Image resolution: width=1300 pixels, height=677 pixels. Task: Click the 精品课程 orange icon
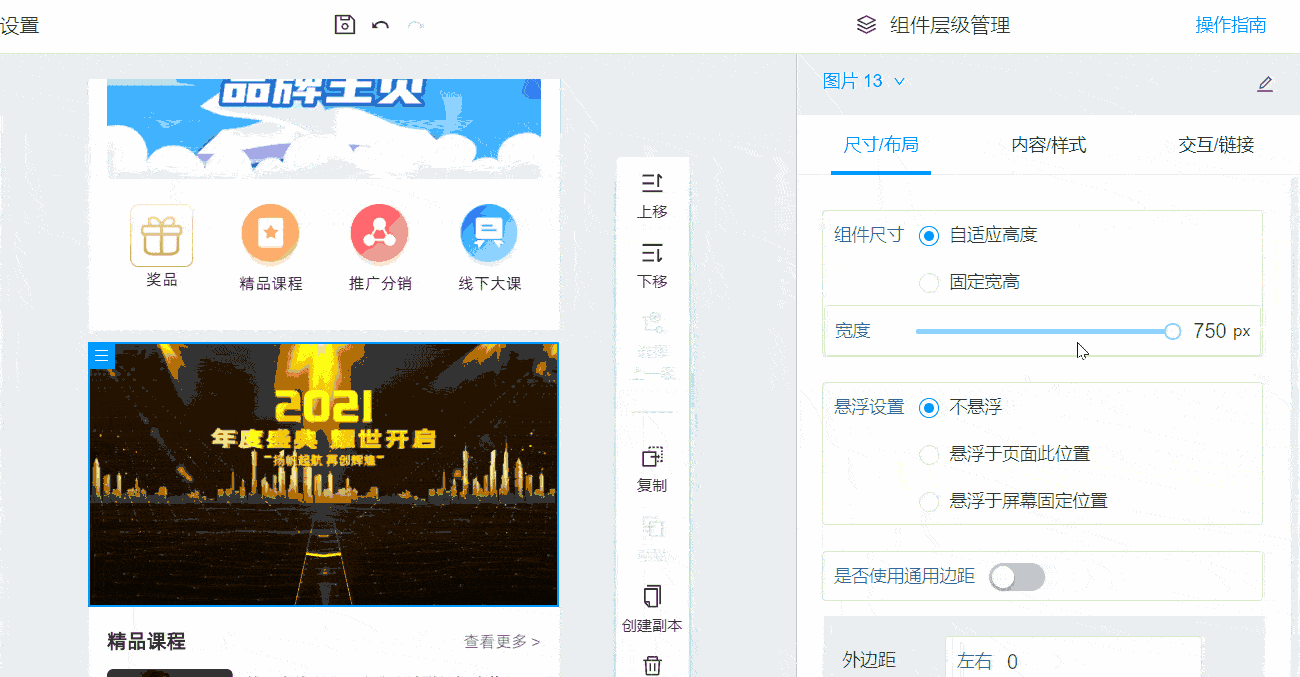click(270, 234)
